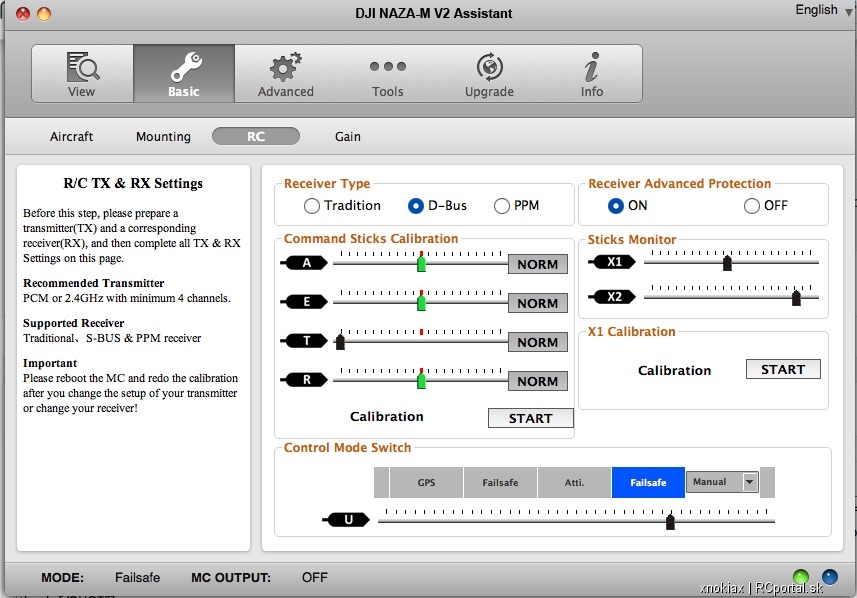Select the Basic wrench icon
This screenshot has height=598, width=857.
point(184,74)
